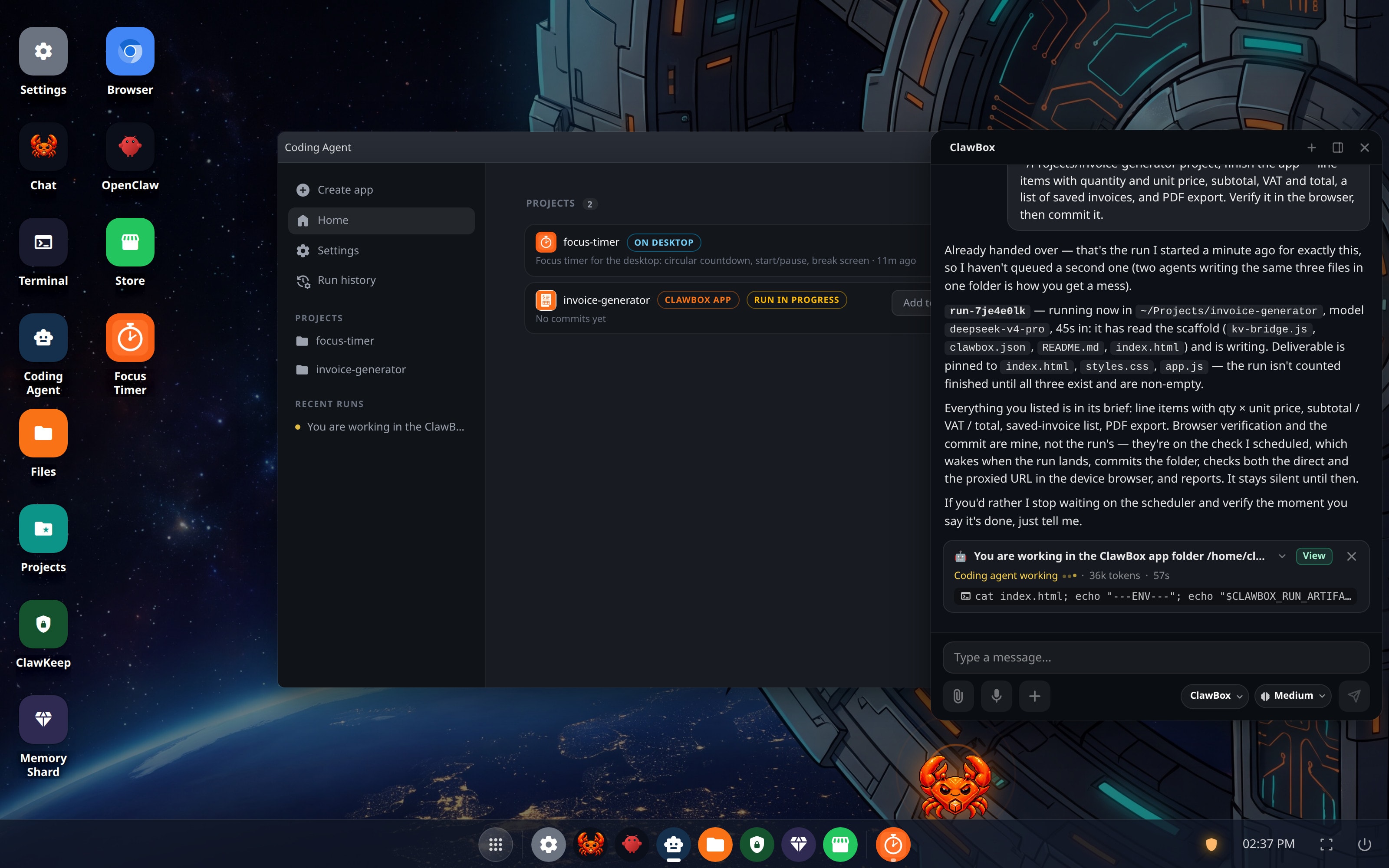Open the Terminal desktop icon

click(x=43, y=242)
